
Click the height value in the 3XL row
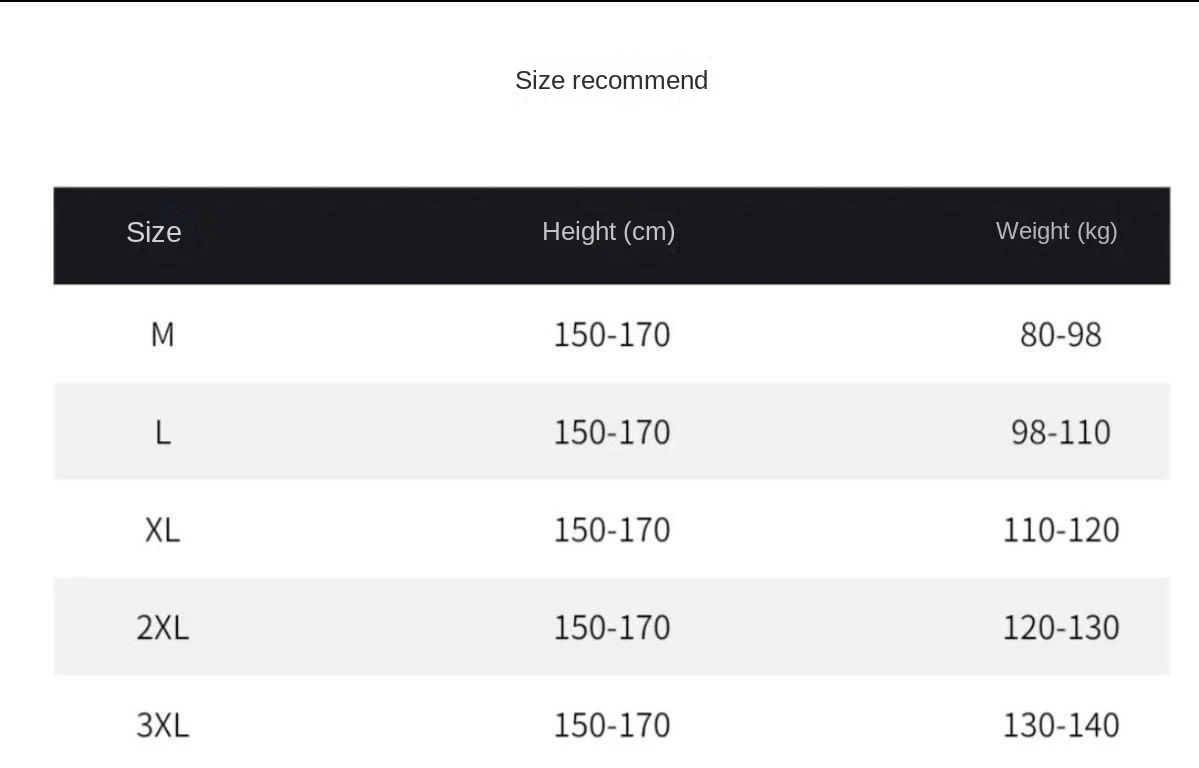[x=611, y=725]
